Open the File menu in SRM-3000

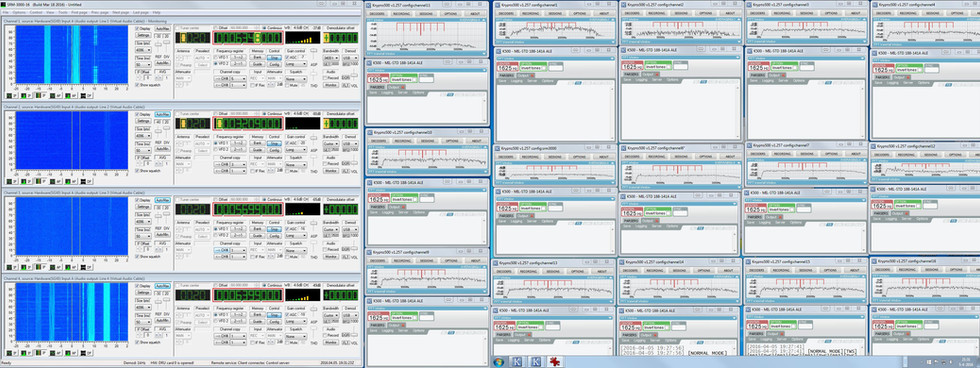(x=5, y=12)
